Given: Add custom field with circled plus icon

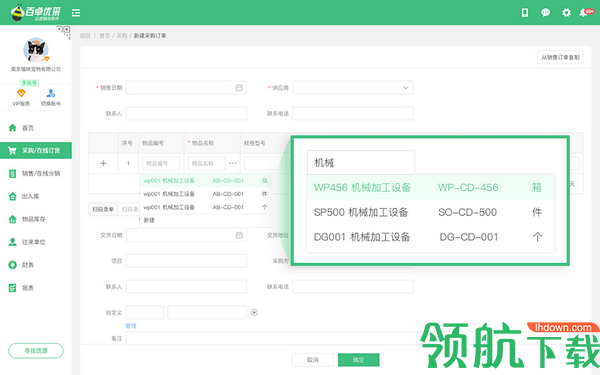Looking at the screenshot, I should tap(254, 313).
